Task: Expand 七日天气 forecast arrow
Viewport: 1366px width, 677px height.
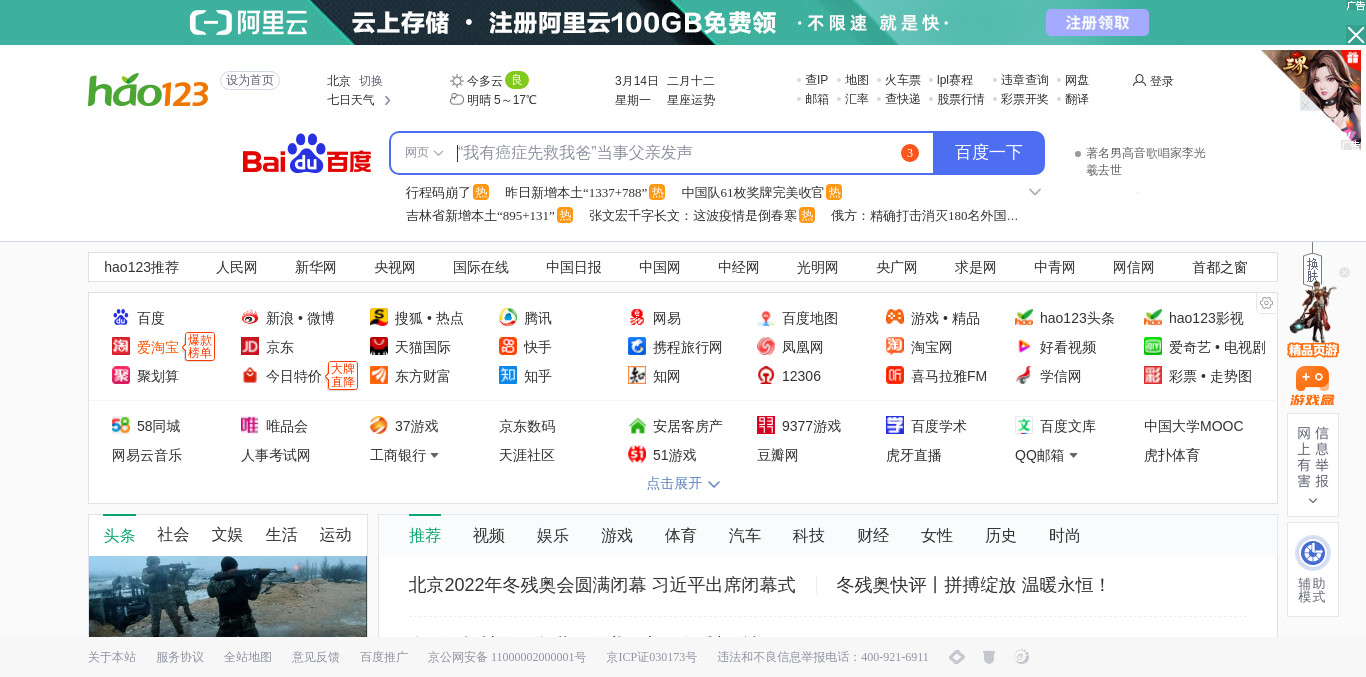Action: (x=388, y=100)
